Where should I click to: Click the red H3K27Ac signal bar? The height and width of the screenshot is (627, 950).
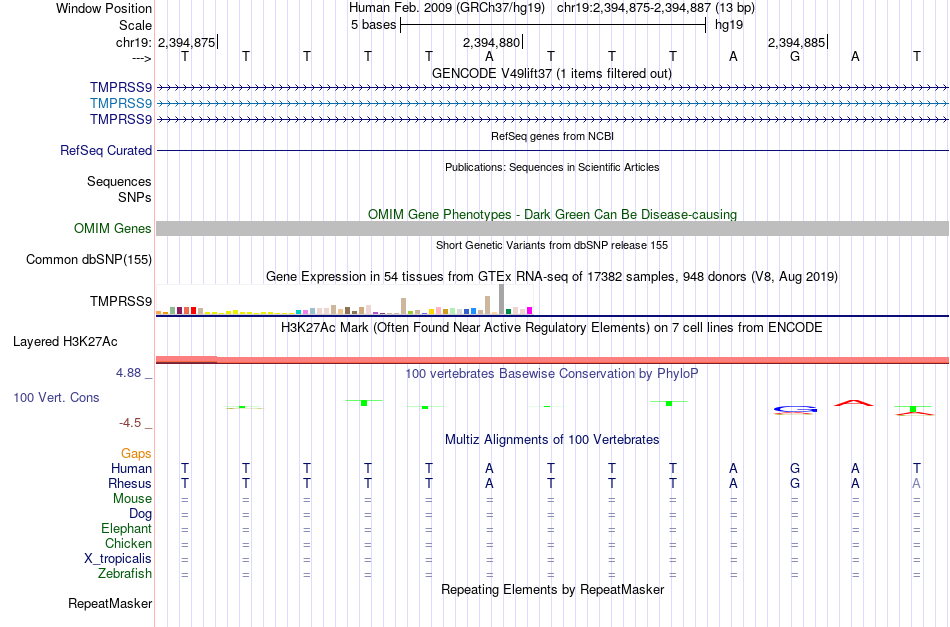553,360
